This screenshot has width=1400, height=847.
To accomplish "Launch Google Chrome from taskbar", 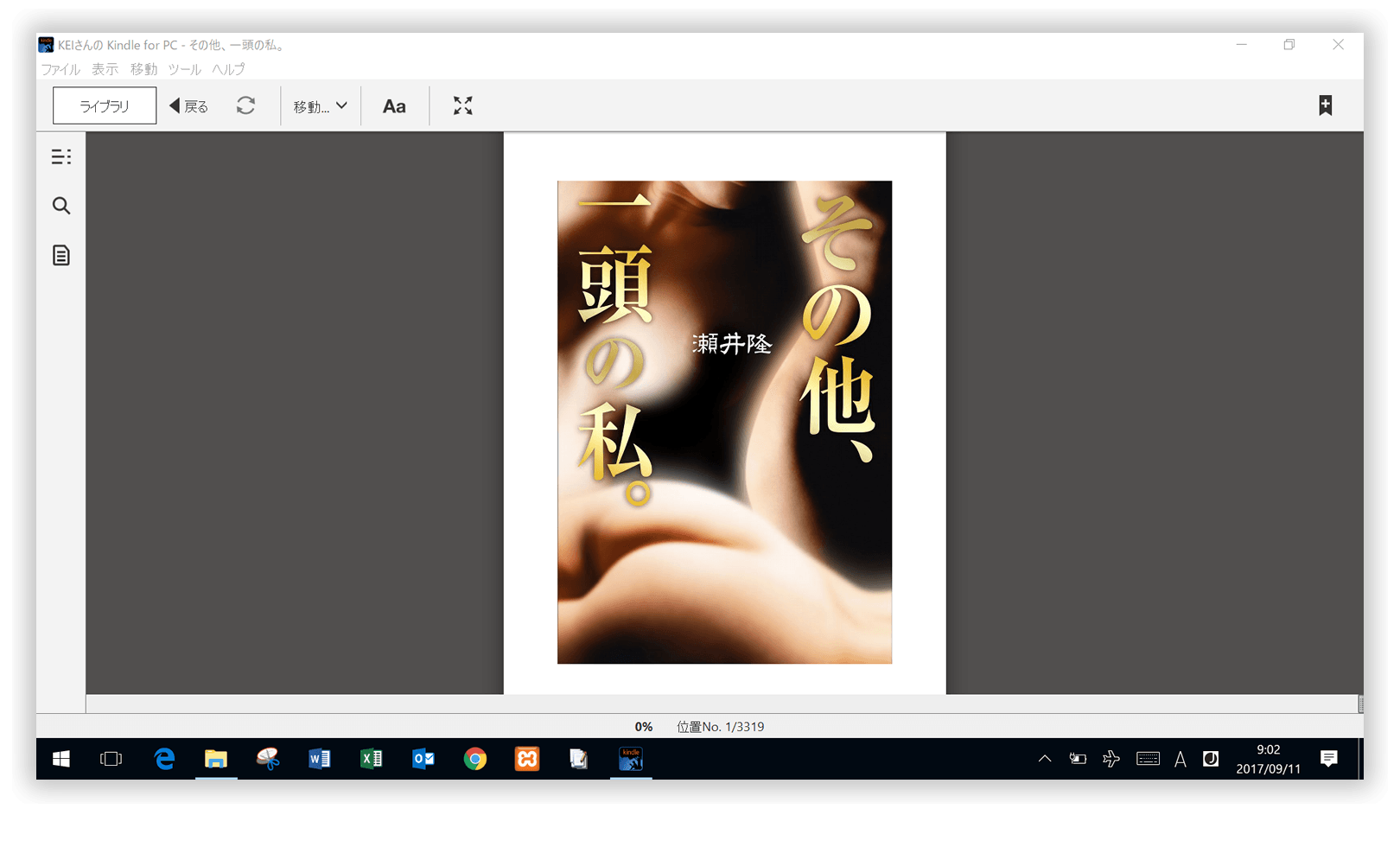I will click(475, 759).
